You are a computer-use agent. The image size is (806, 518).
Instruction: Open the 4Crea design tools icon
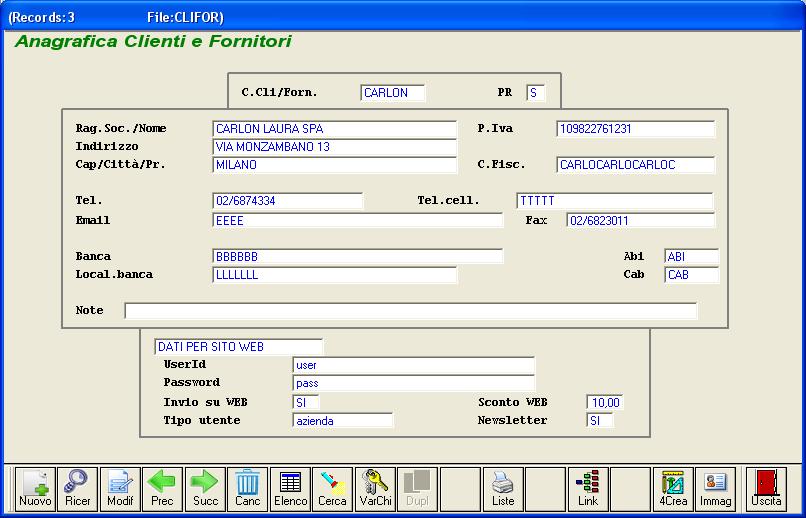[x=673, y=489]
